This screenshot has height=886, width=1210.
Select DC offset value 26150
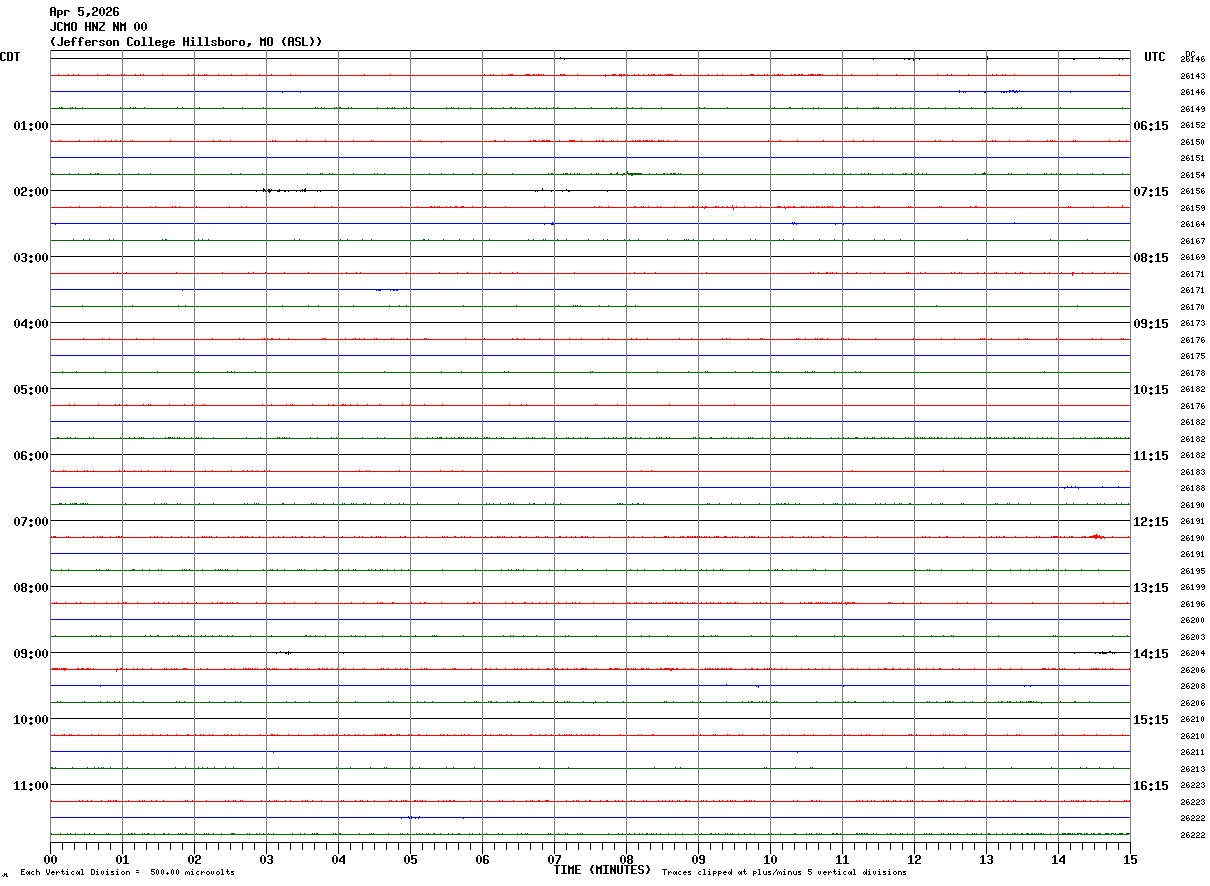(1192, 142)
